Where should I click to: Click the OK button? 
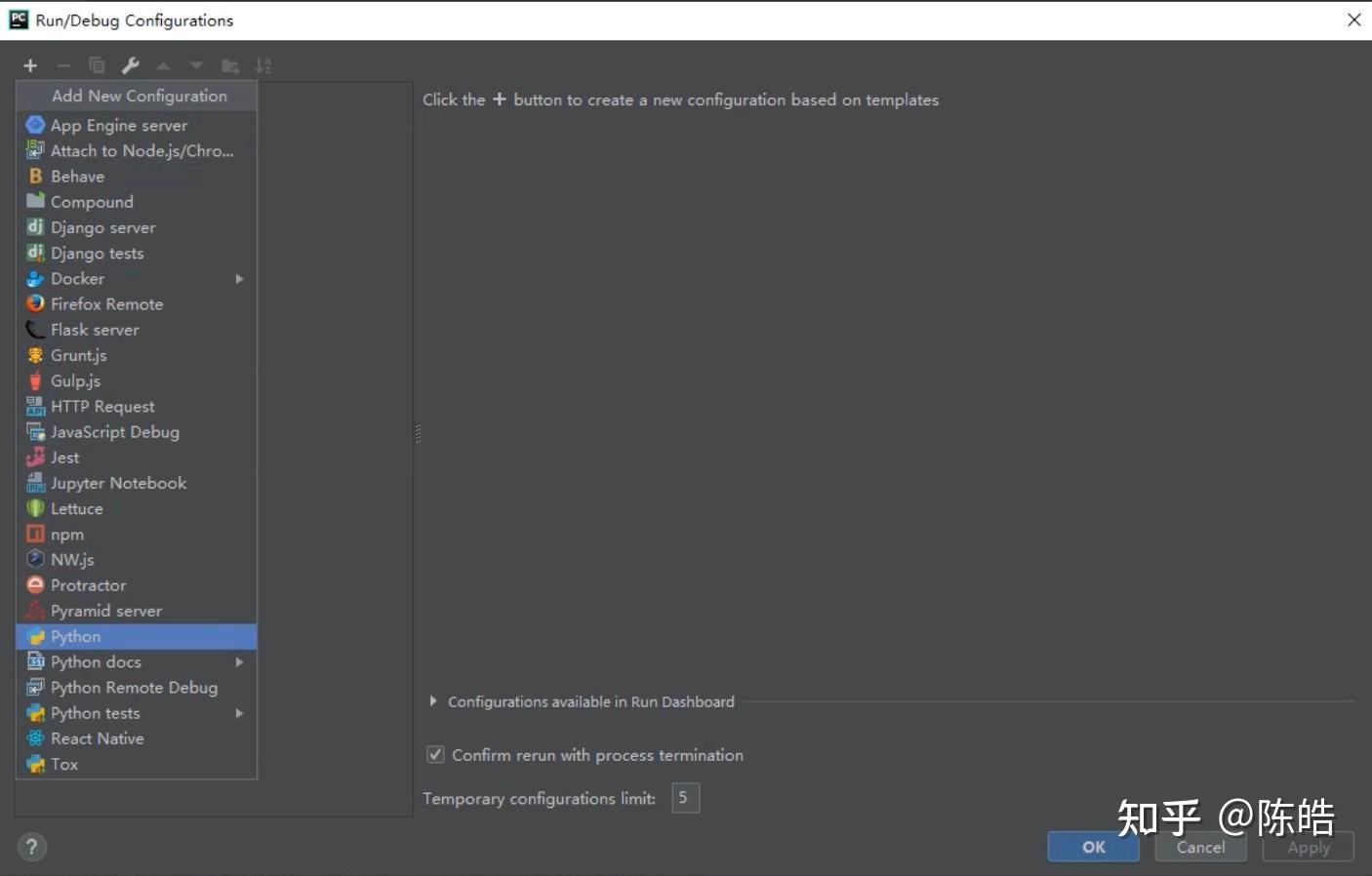(1093, 847)
